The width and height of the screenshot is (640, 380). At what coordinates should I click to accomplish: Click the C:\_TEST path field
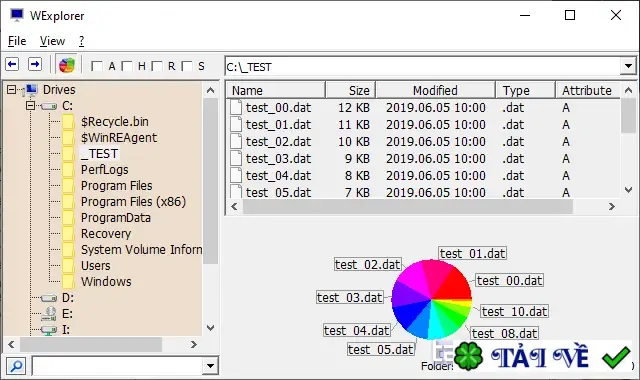point(422,67)
